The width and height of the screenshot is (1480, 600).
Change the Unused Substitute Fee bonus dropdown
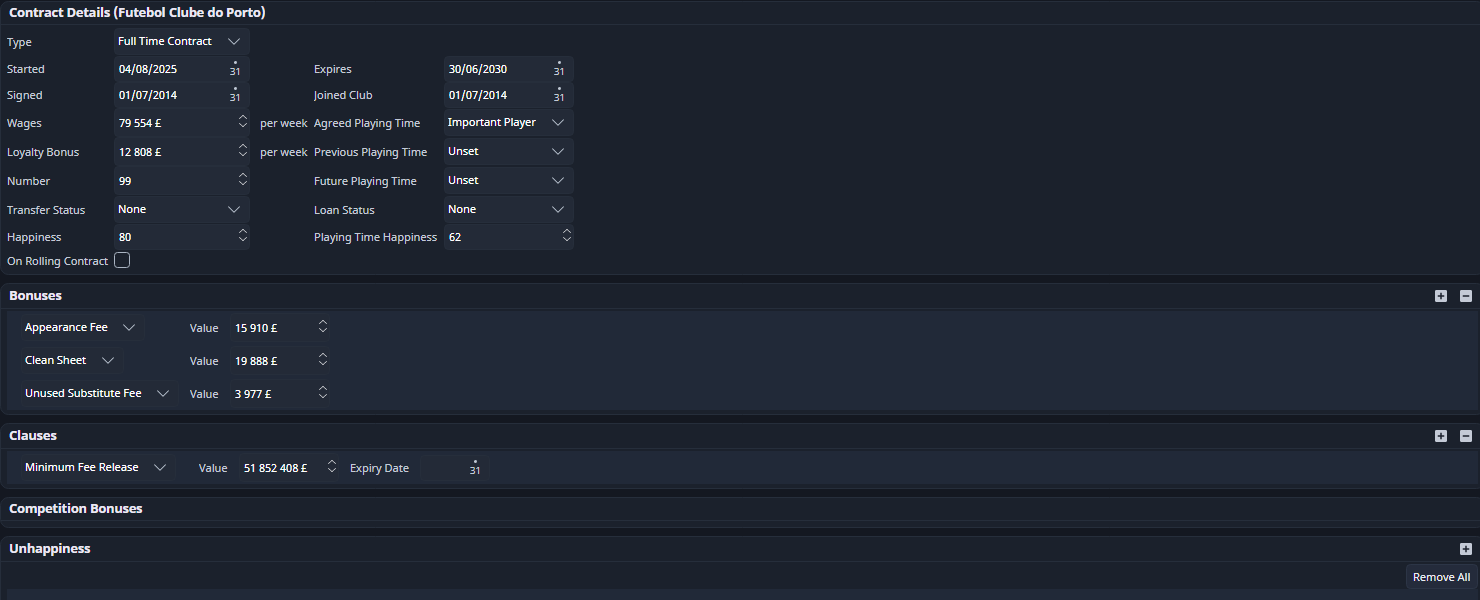97,394
